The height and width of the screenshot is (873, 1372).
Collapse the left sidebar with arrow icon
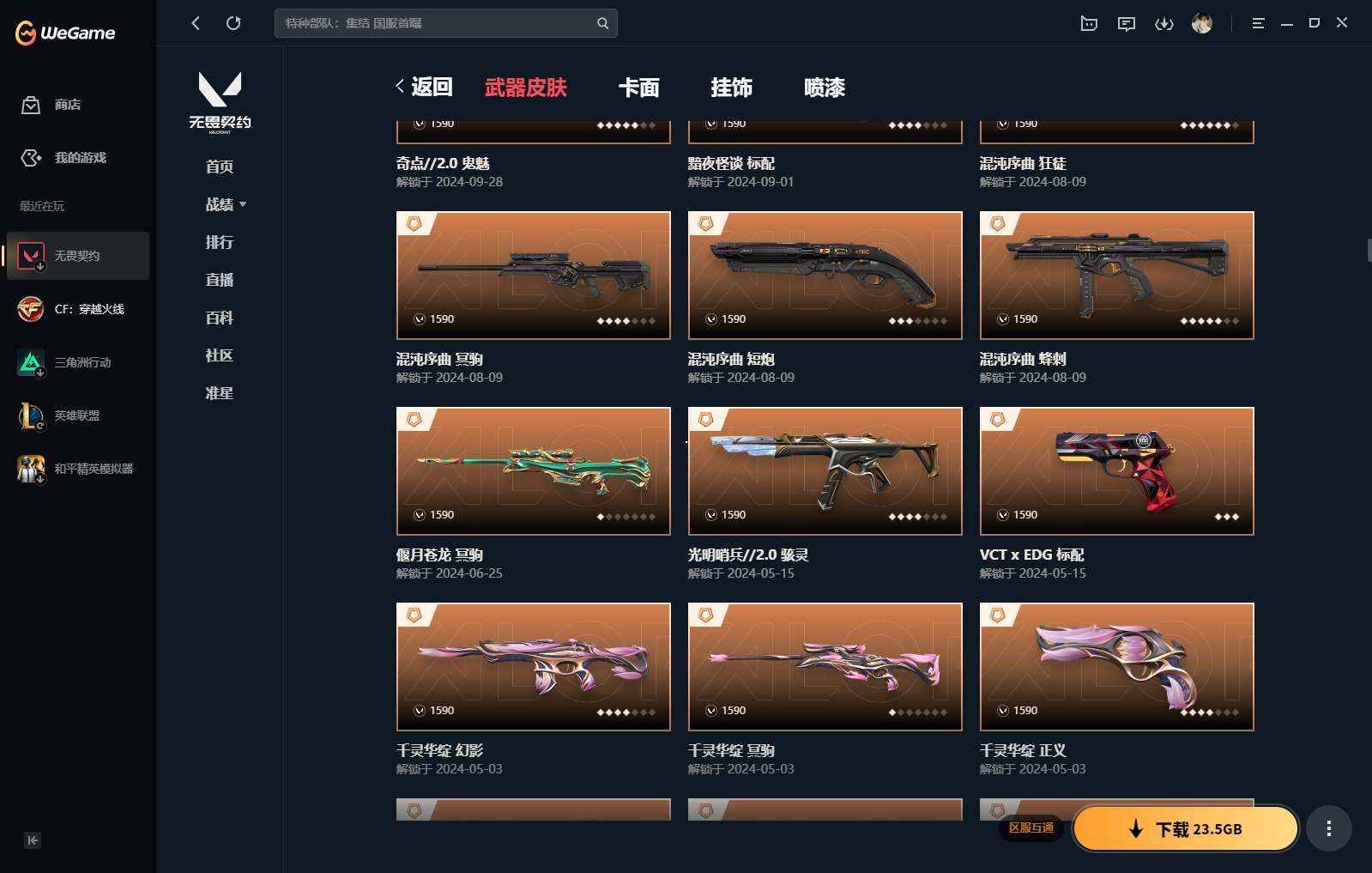click(33, 840)
